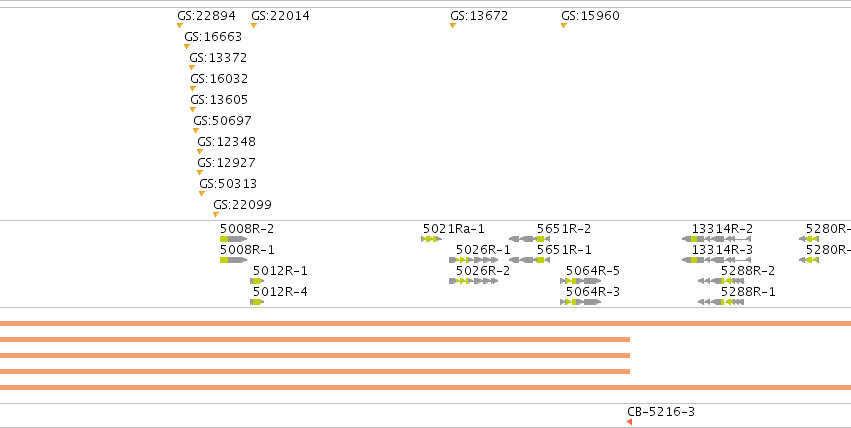Click the orange triangle below GS:16663

[187, 47]
